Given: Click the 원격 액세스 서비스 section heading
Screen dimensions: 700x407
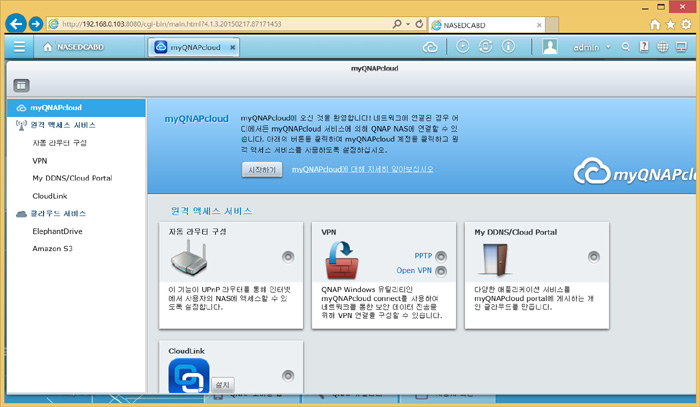Looking at the screenshot, I should pos(211,211).
